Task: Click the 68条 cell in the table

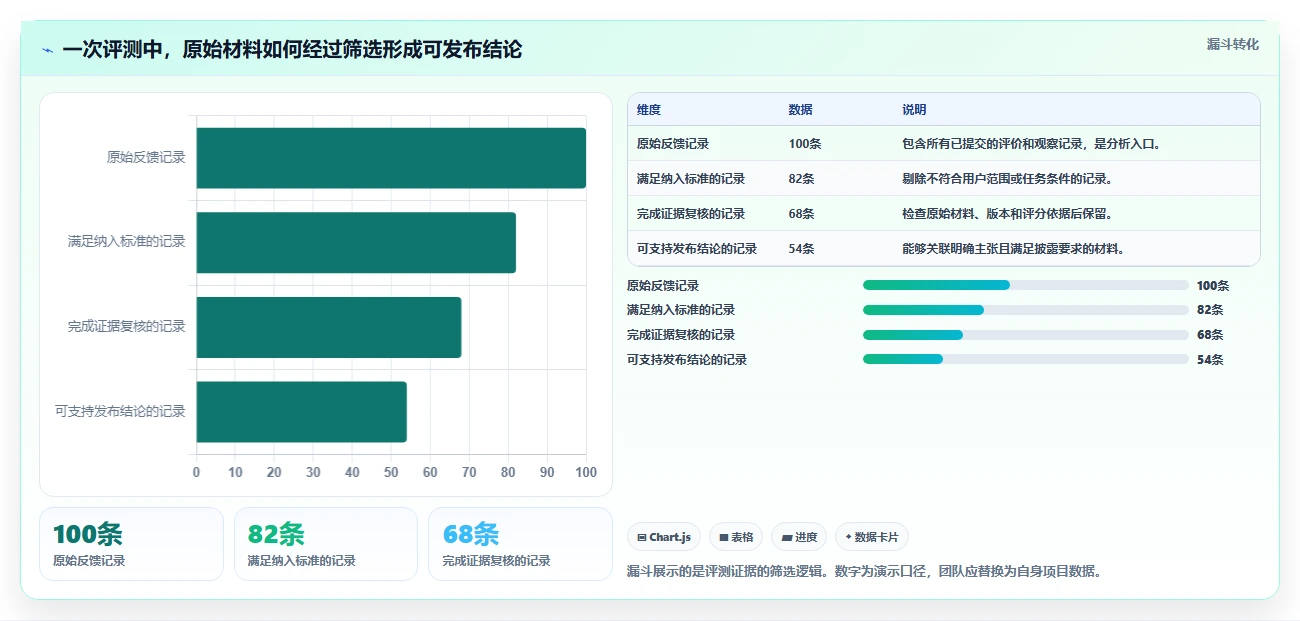Action: (x=801, y=214)
